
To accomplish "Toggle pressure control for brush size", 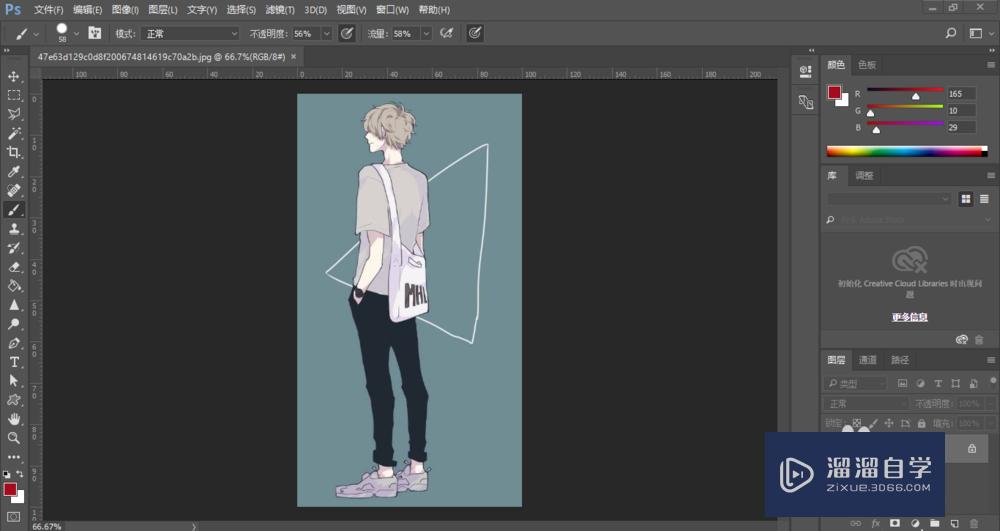I will pyautogui.click(x=475, y=33).
